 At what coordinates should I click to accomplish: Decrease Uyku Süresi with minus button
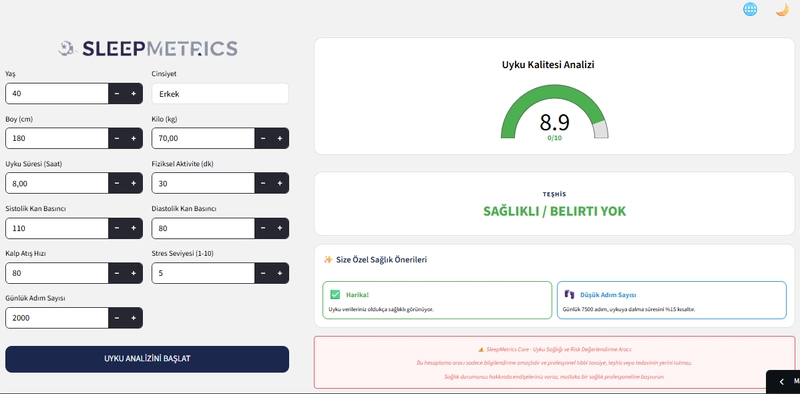[x=117, y=183]
